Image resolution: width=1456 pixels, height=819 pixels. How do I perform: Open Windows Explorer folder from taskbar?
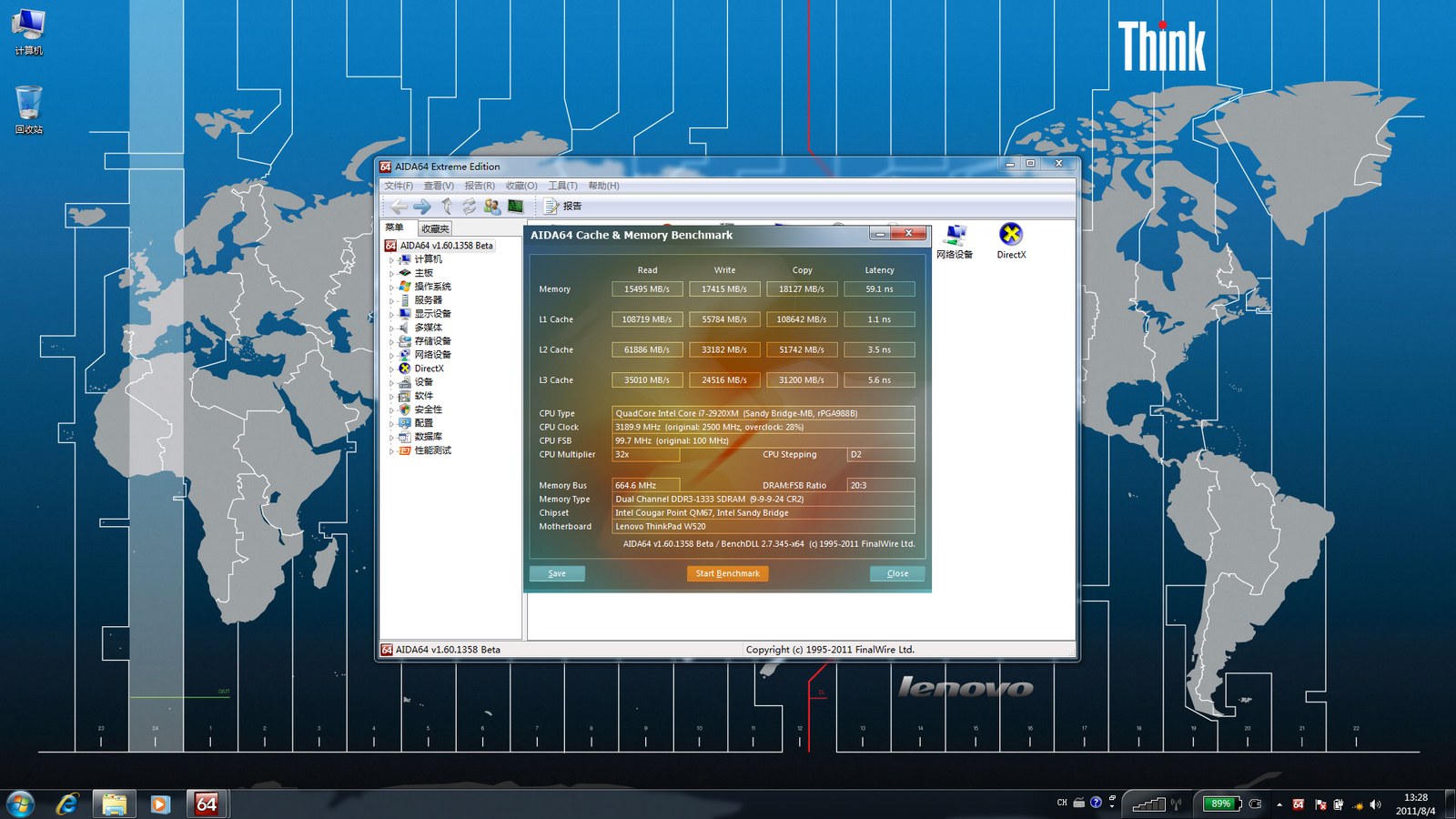click(x=114, y=804)
